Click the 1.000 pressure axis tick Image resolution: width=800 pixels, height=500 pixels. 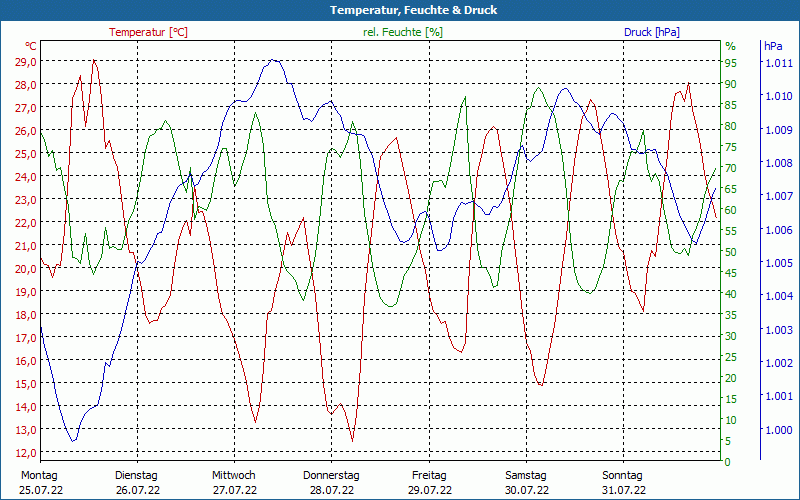pos(777,430)
